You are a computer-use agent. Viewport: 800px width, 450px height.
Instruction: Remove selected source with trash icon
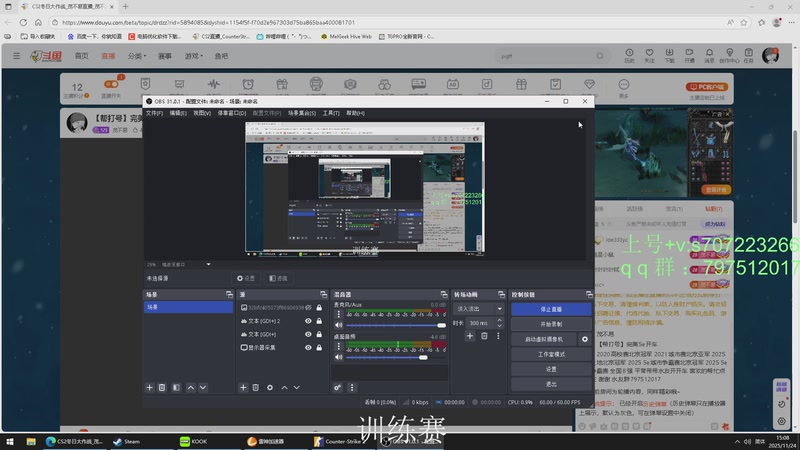pyautogui.click(x=256, y=388)
